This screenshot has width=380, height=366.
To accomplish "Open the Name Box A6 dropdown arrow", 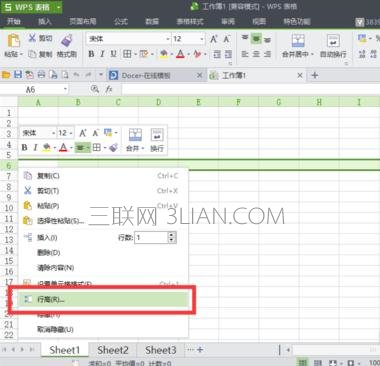I will (65, 89).
